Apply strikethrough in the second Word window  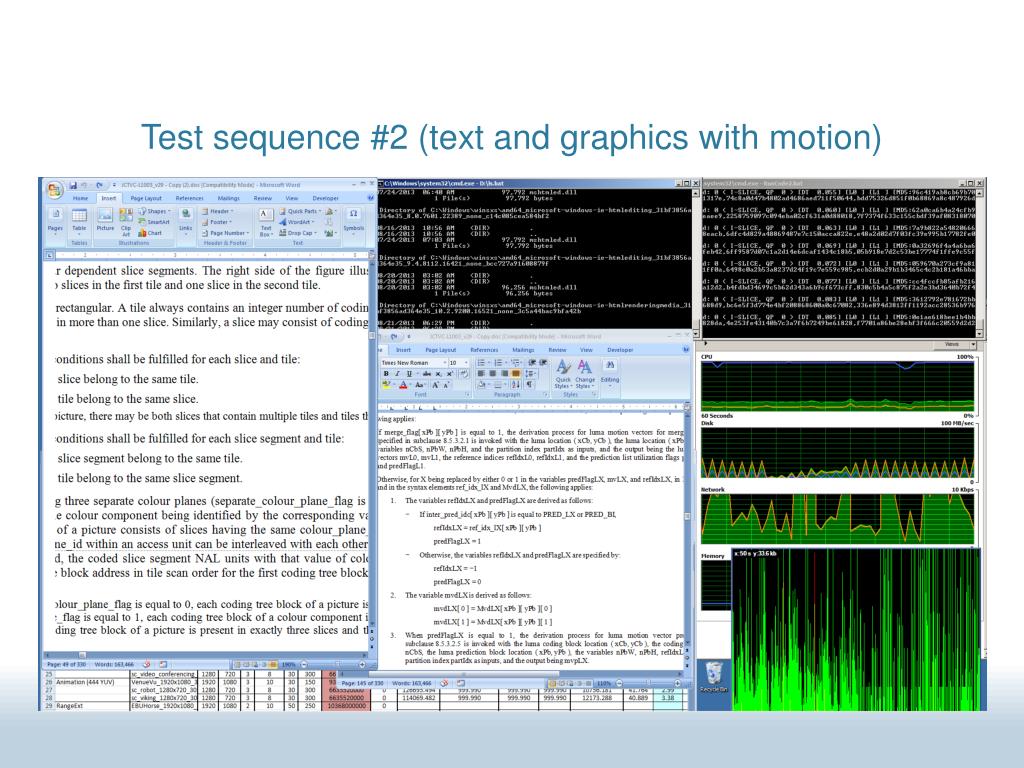click(x=426, y=374)
